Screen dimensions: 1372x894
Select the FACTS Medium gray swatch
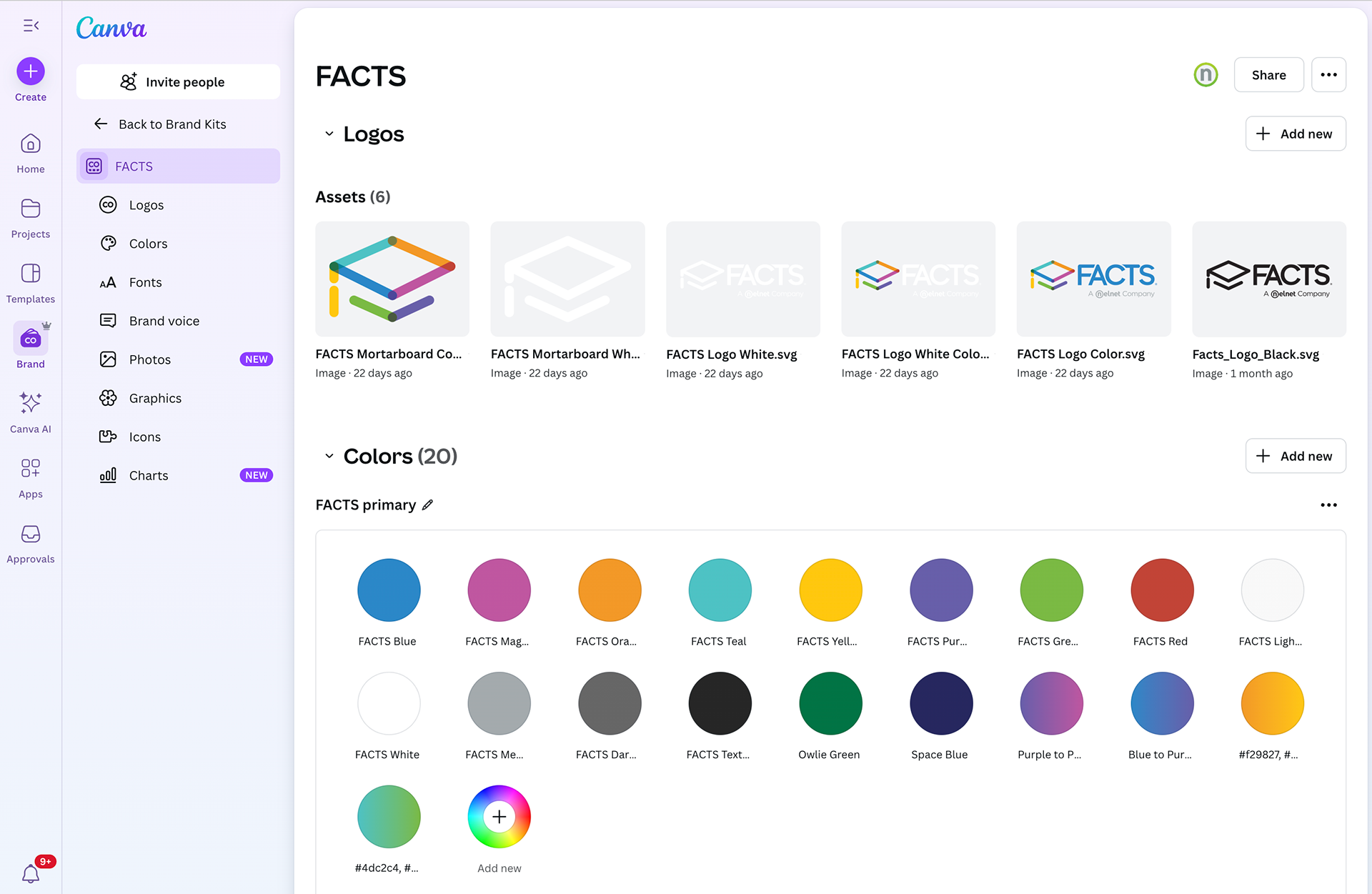(x=499, y=703)
